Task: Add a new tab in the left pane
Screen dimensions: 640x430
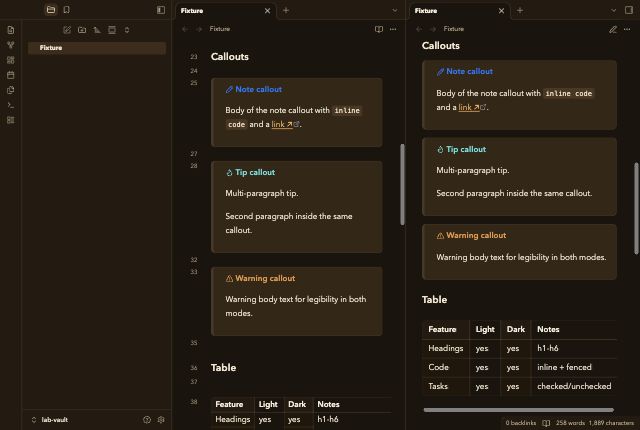Action: tap(286, 10)
